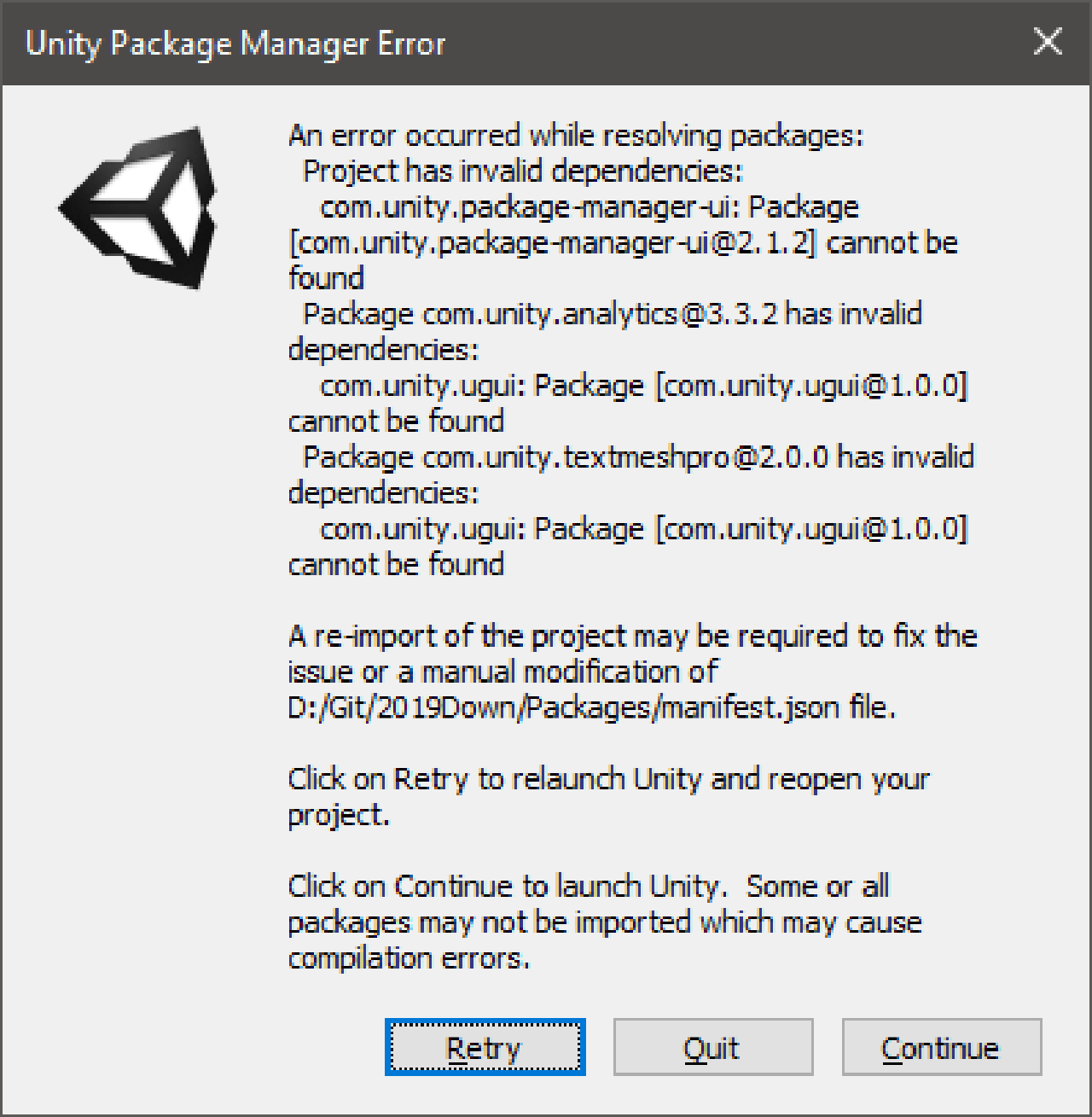Click the Unity Package Manager Error title
Screen dimensions: 1092x1117
pyautogui.click(x=235, y=43)
